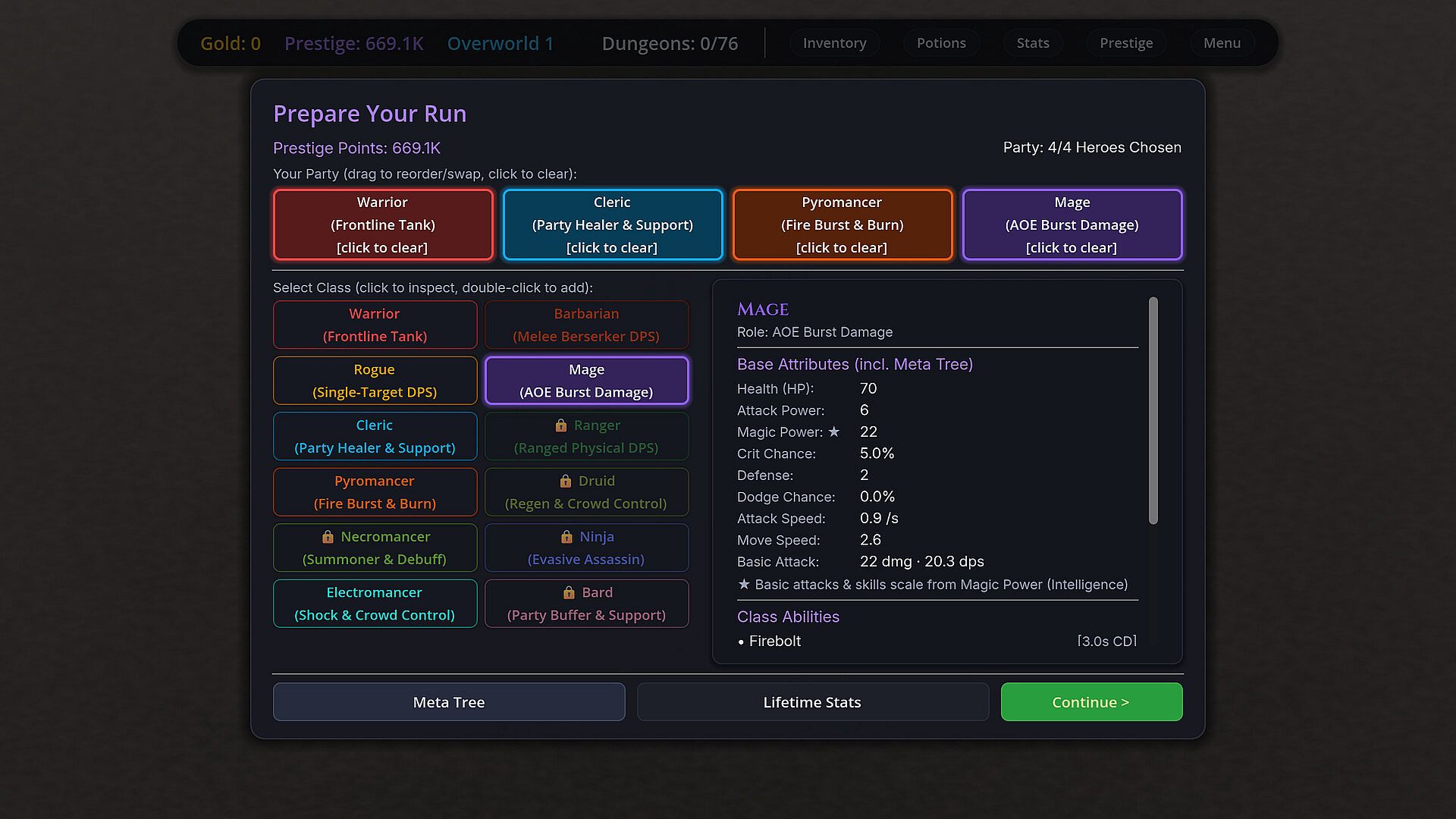Inspect the locked Necromancer class card
The width and height of the screenshot is (1456, 819).
[x=375, y=548]
